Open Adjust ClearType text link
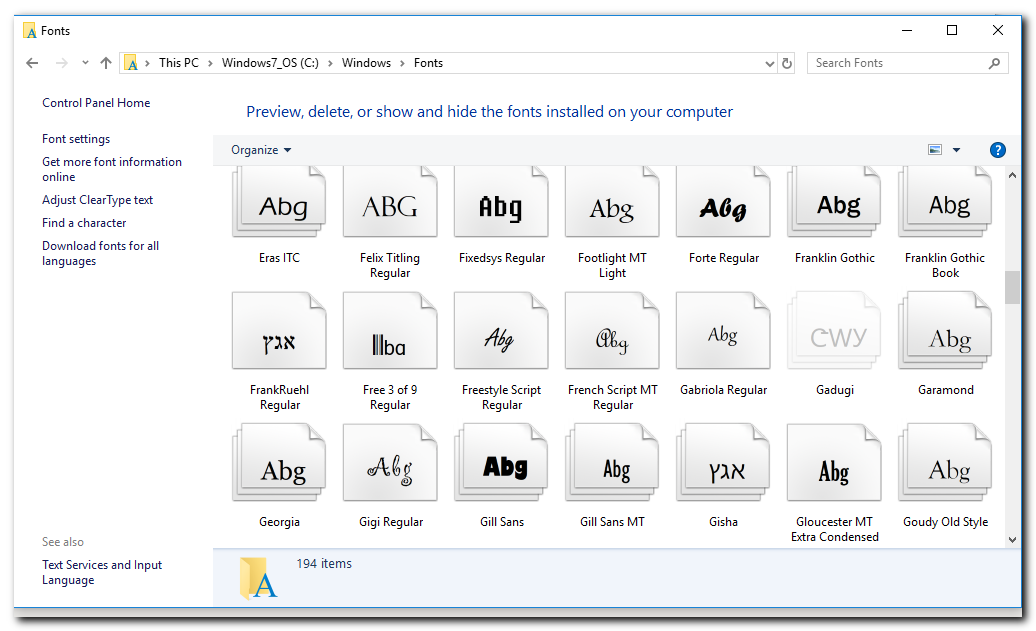Screen dimensions: 1036x631 coord(97,200)
